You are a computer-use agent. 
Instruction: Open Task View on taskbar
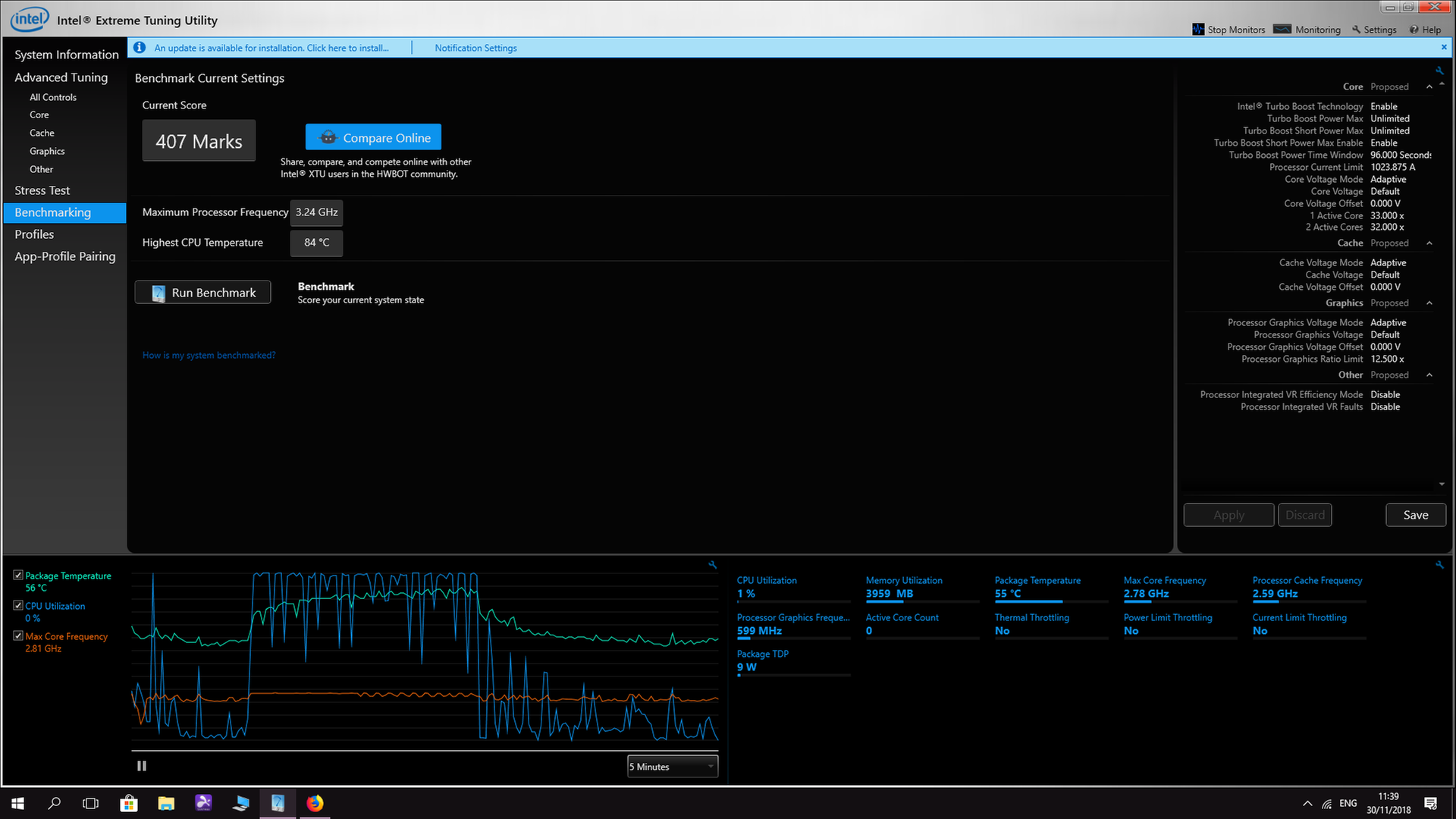(x=90, y=803)
